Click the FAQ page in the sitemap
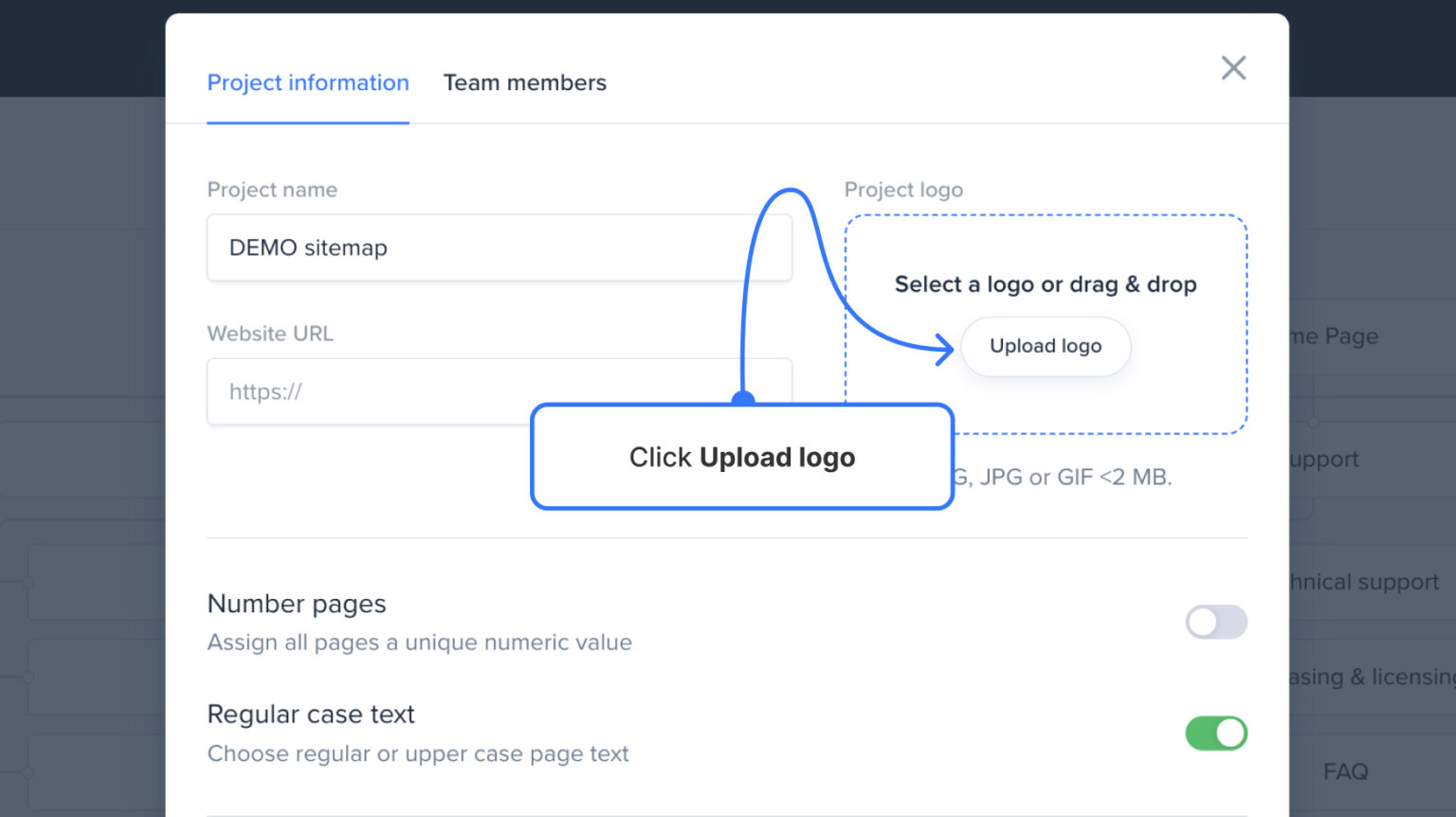Screen dimensions: 1456x817 (x=1345, y=771)
